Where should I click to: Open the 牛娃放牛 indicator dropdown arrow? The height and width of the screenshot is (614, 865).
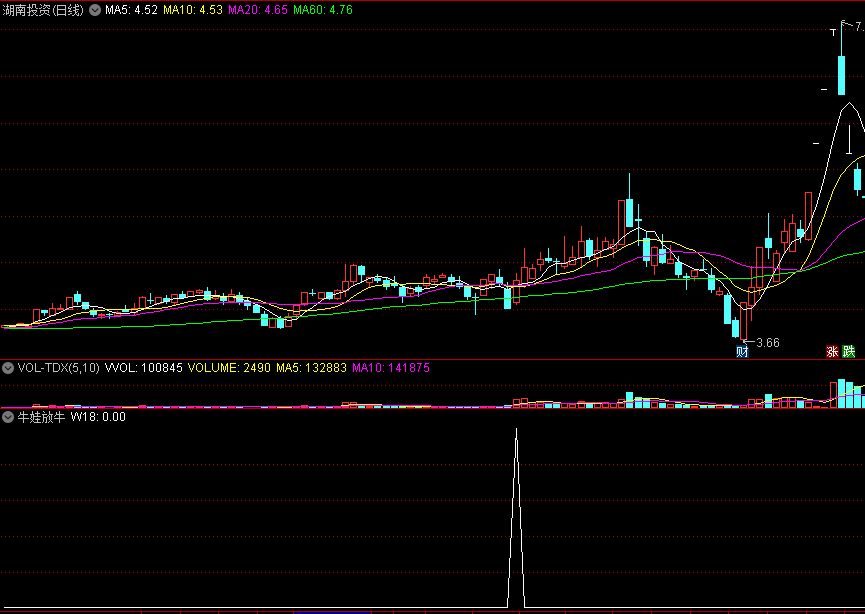tap(8, 417)
